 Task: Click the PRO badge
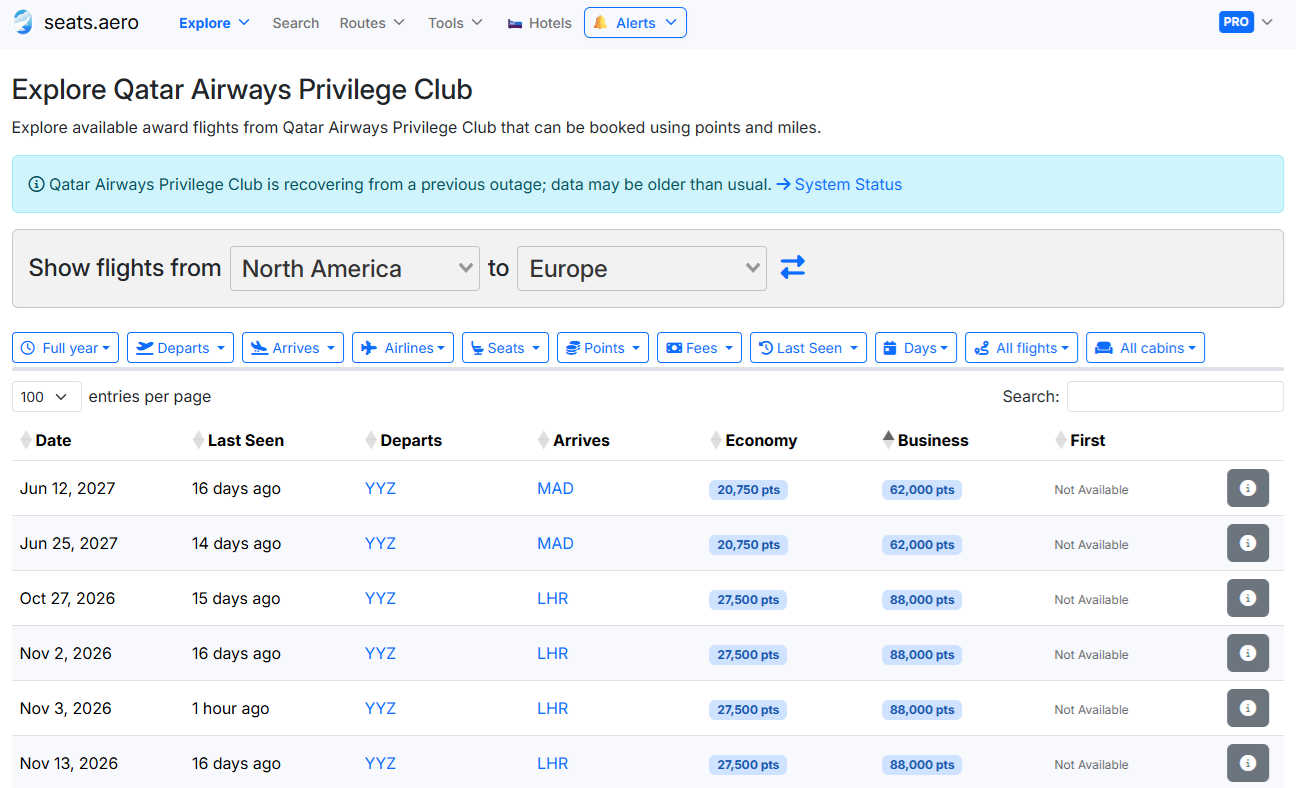click(x=1236, y=22)
